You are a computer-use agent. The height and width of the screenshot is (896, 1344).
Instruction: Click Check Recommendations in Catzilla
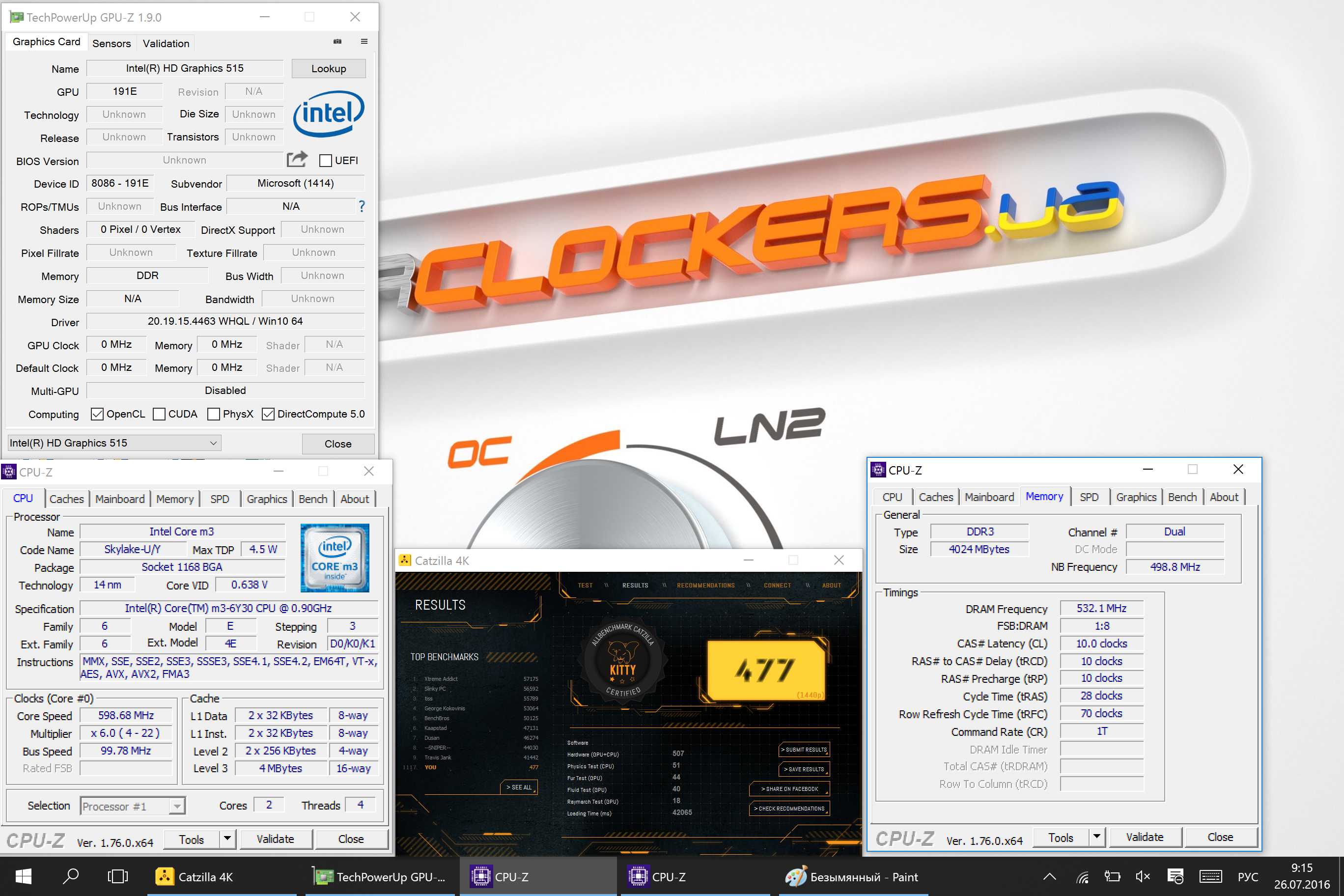pyautogui.click(x=789, y=809)
